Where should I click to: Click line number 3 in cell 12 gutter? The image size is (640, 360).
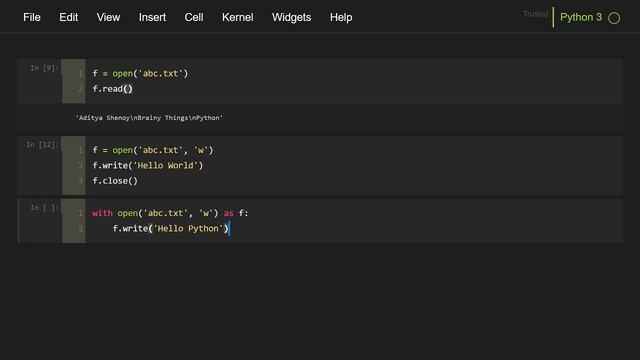click(x=80, y=181)
